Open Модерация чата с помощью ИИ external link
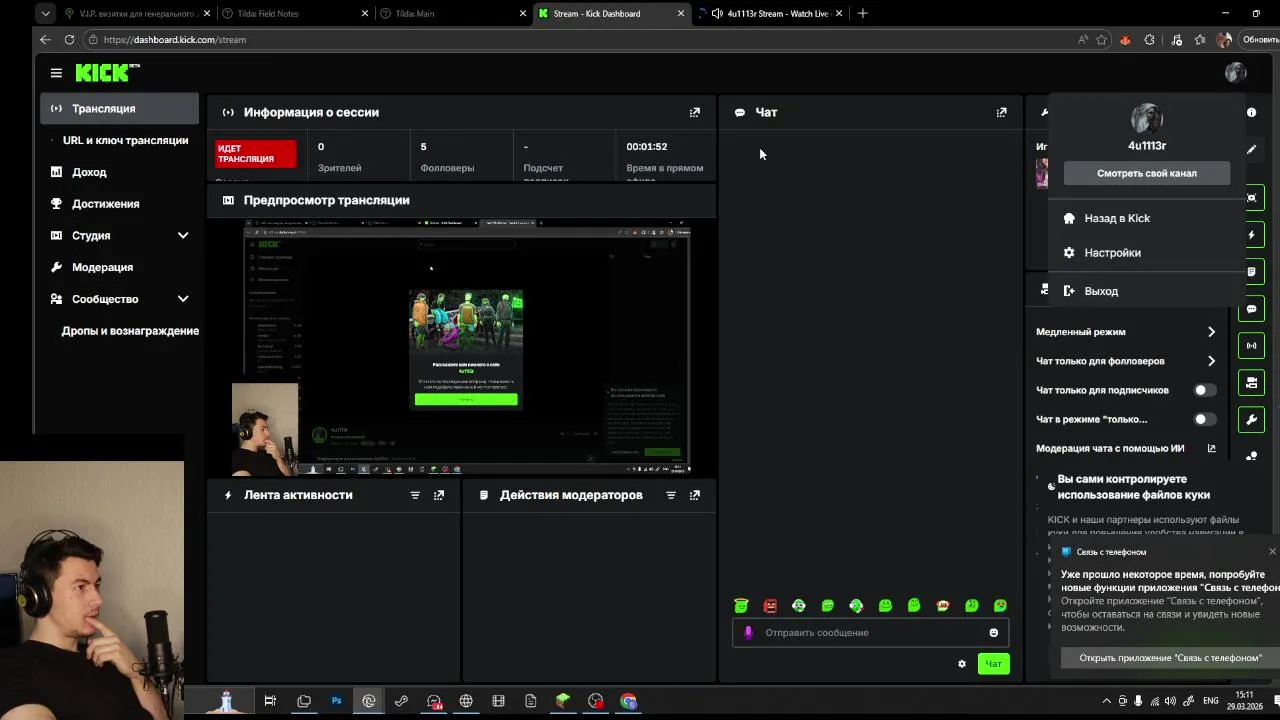 click(x=1211, y=449)
